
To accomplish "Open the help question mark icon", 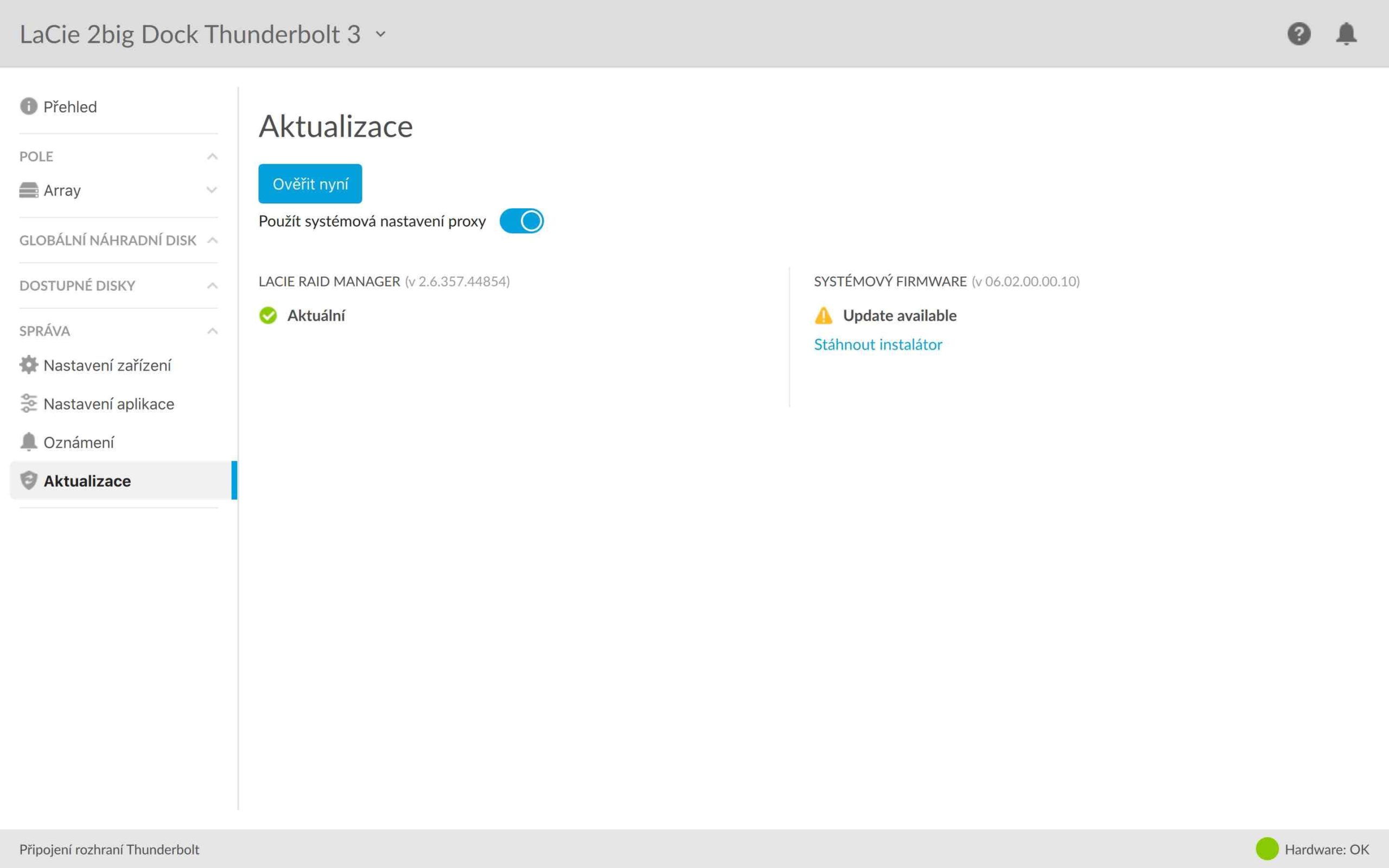I will coord(1298,34).
